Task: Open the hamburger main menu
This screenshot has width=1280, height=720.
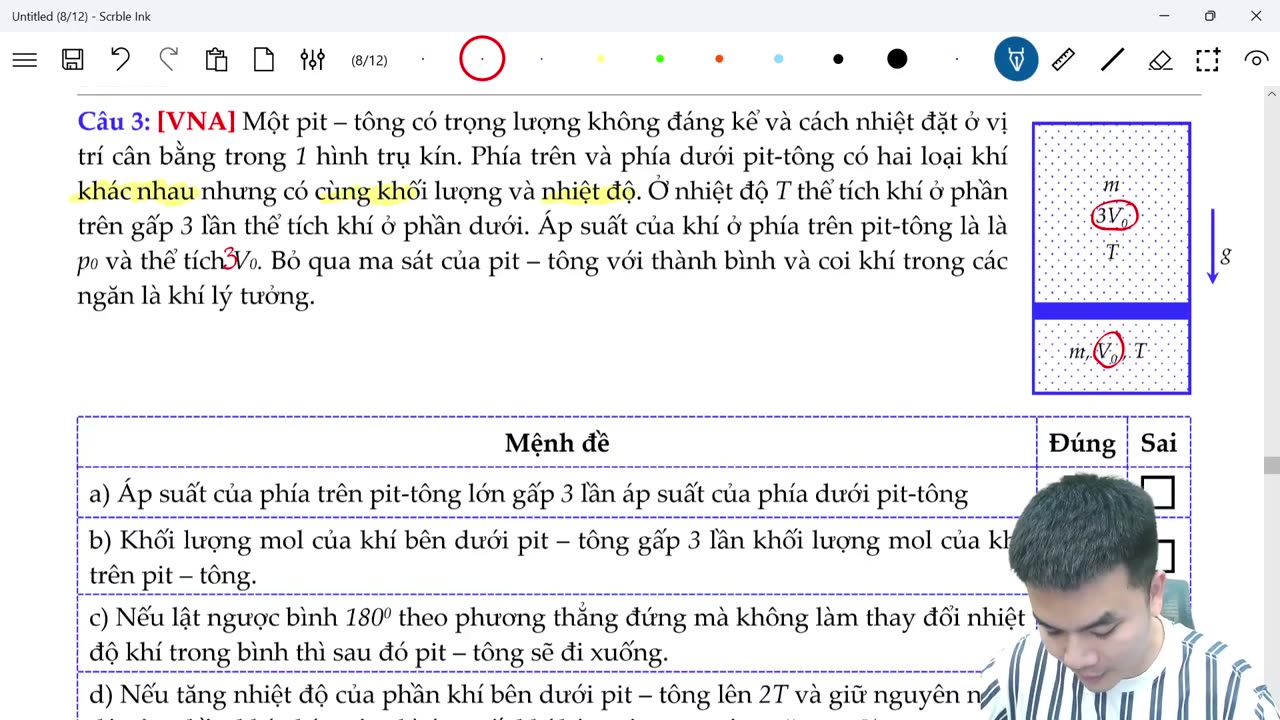Action: (x=25, y=60)
